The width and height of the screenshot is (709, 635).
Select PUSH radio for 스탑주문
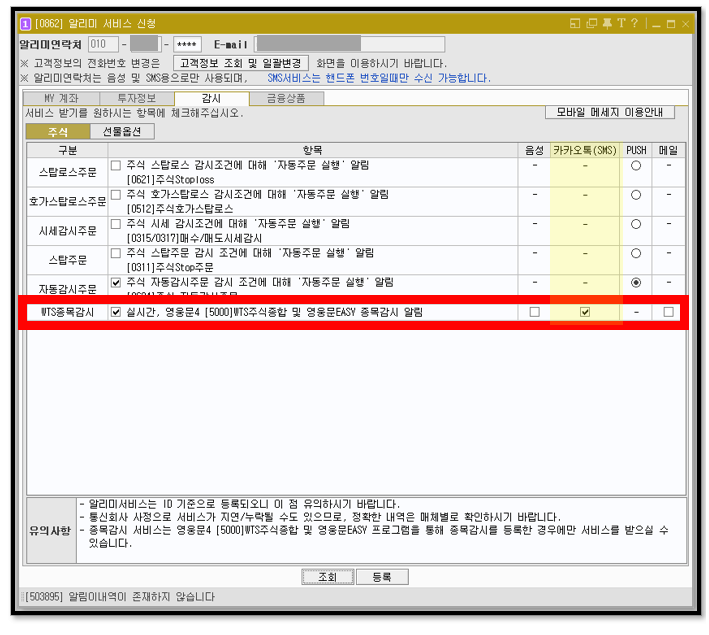(x=636, y=253)
